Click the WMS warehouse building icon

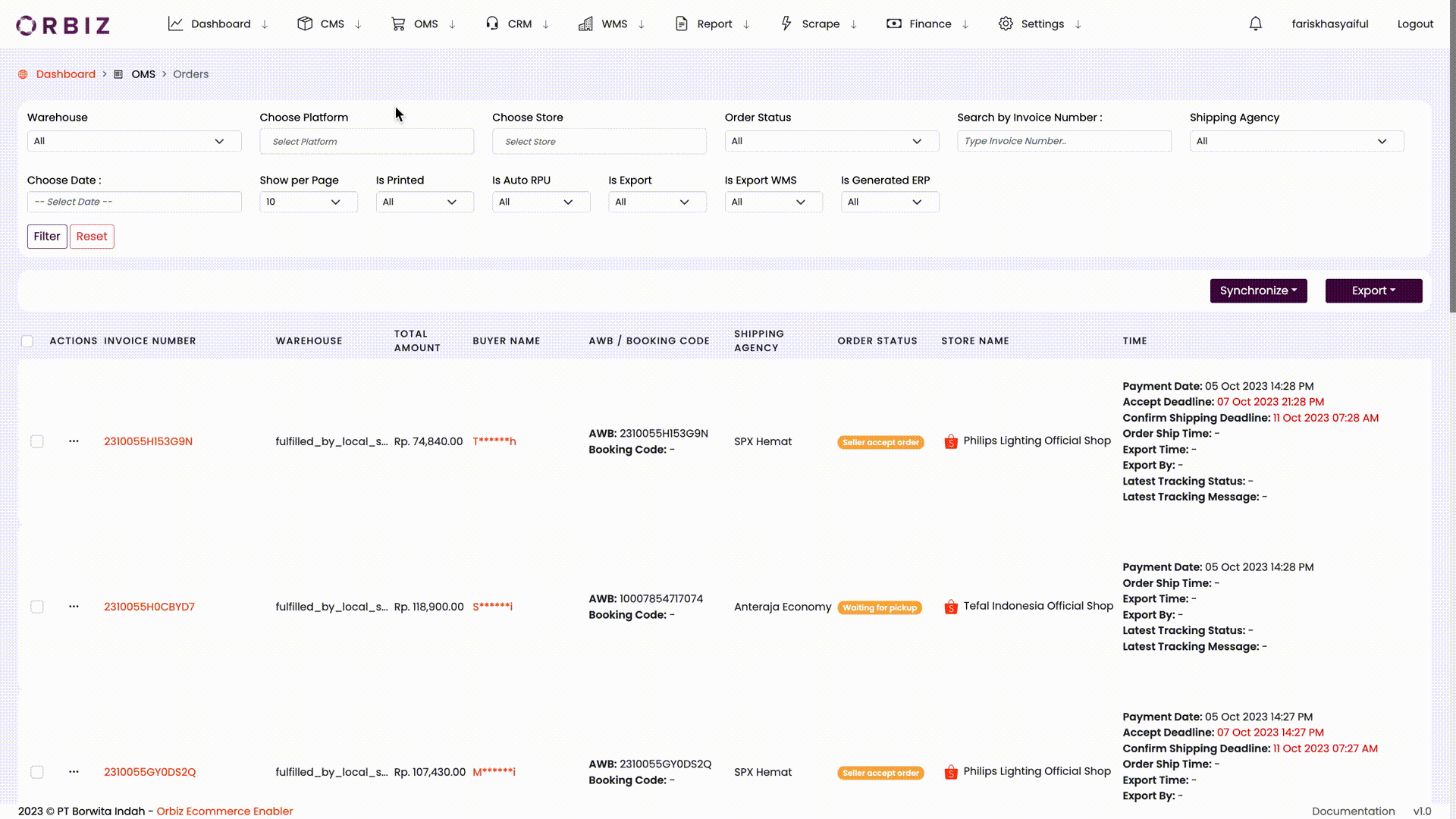click(x=585, y=24)
